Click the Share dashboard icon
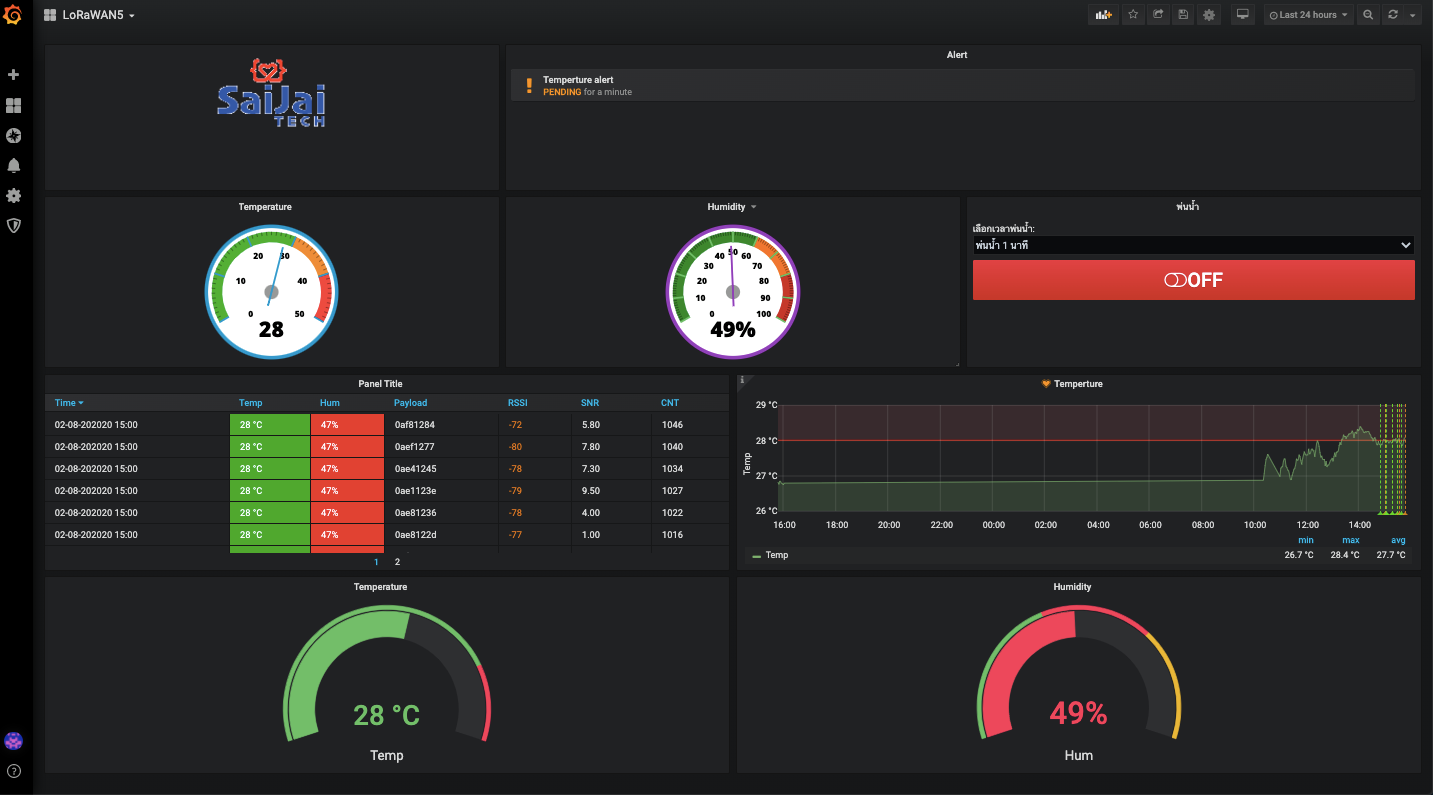This screenshot has width=1433, height=795. tap(1159, 15)
